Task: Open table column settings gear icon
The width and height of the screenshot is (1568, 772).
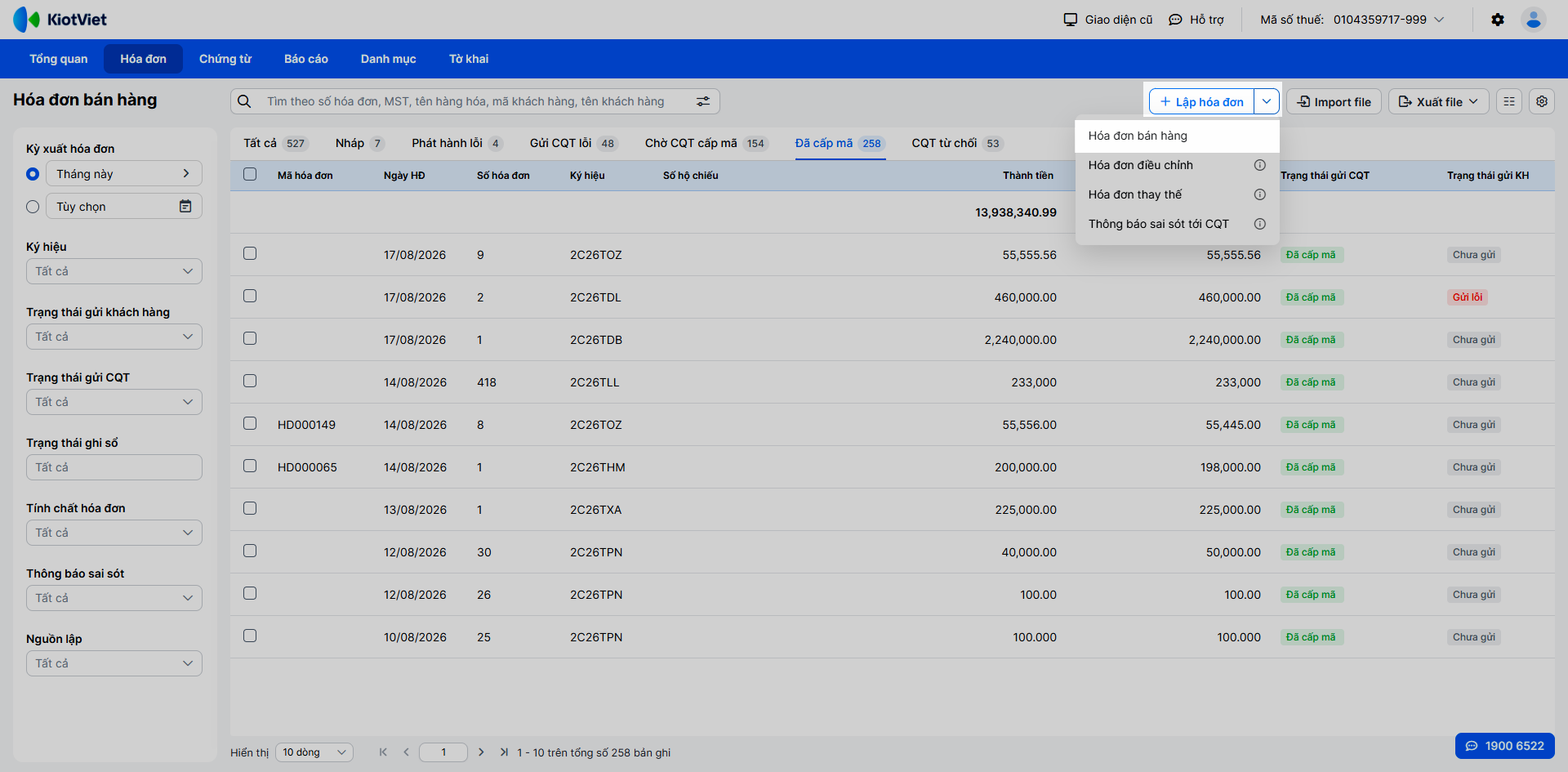Action: tap(1542, 101)
